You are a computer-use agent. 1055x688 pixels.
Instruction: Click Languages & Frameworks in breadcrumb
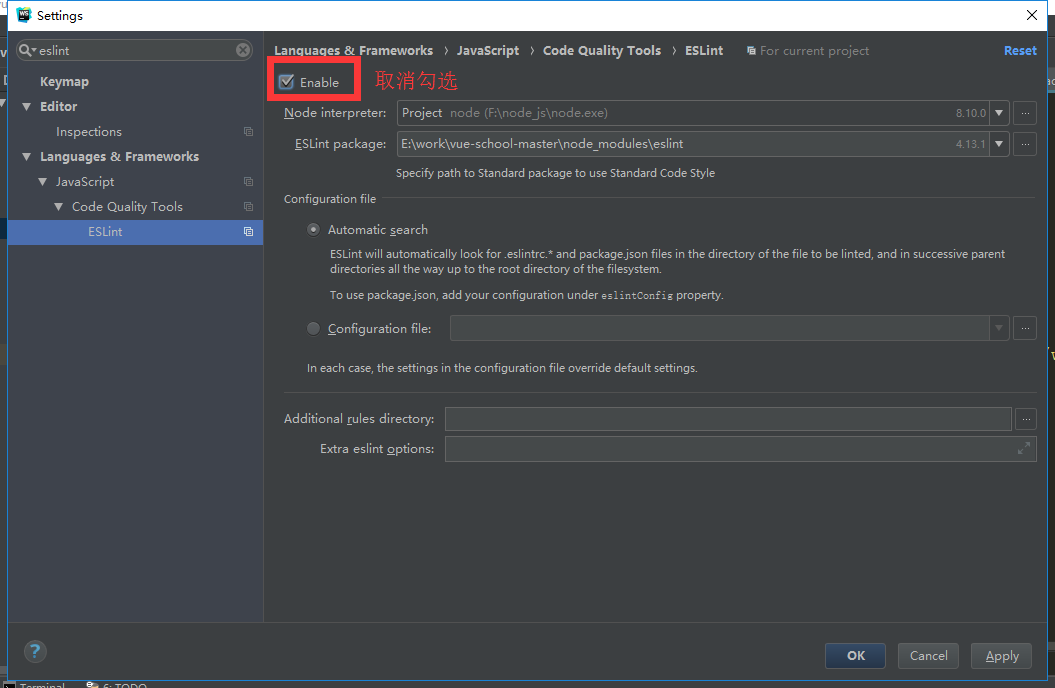click(354, 50)
